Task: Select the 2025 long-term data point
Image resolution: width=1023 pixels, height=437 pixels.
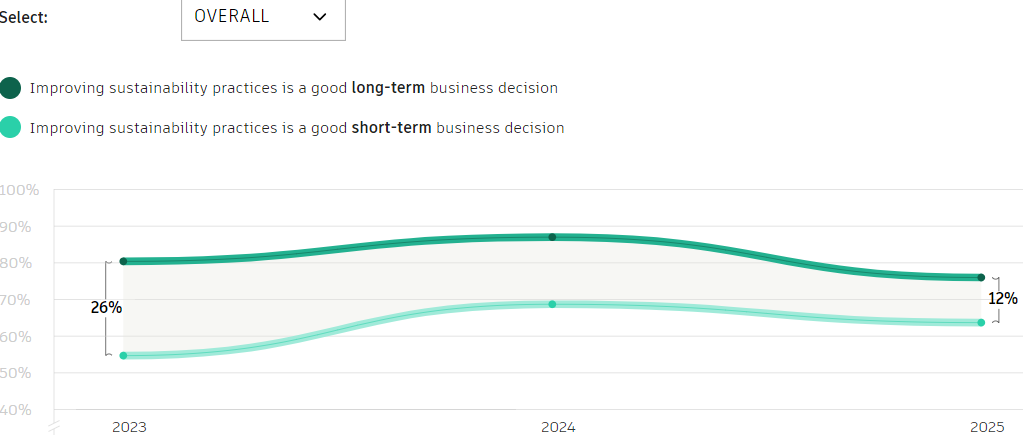Action: pos(981,278)
